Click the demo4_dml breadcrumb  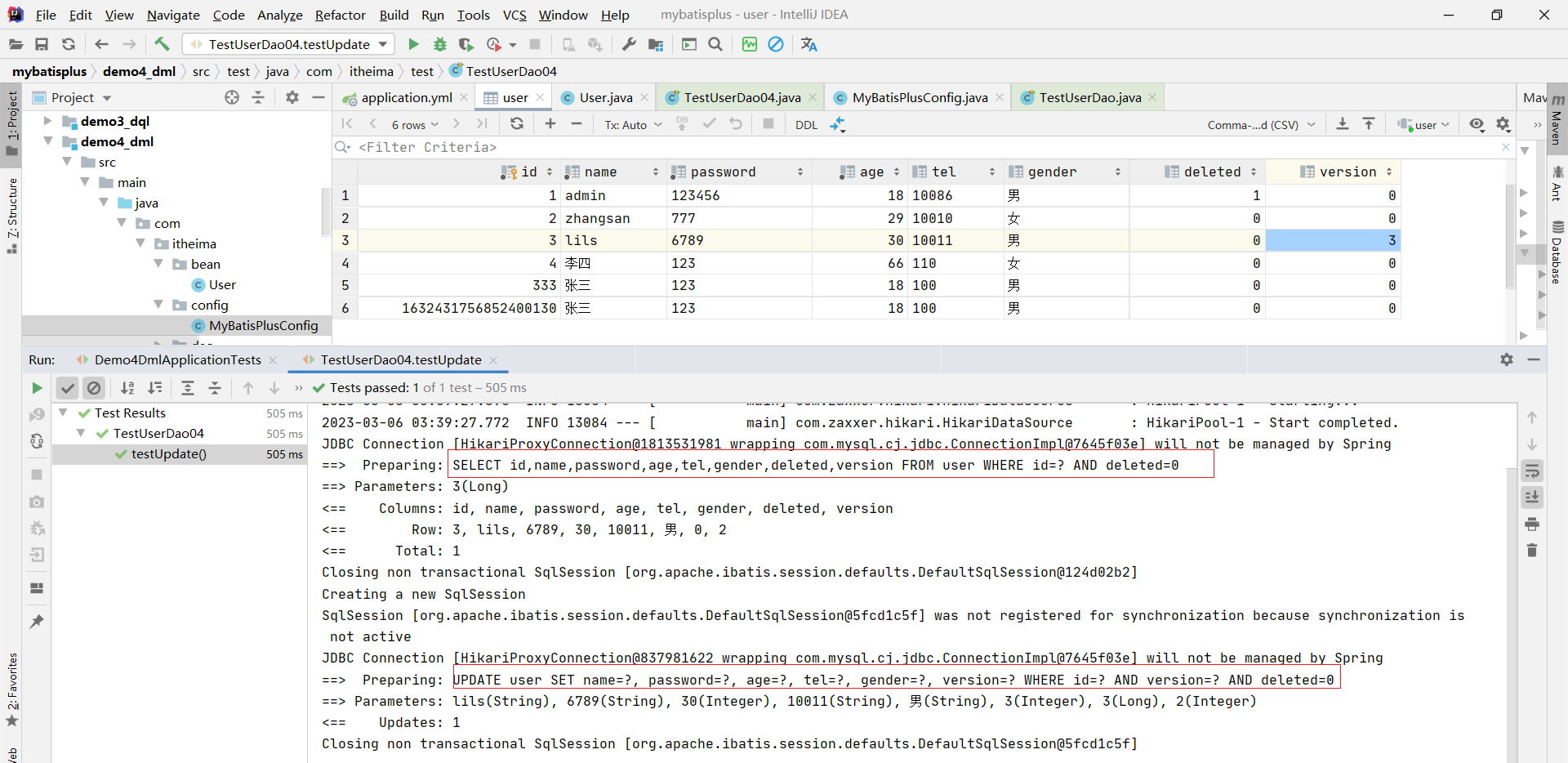click(x=139, y=72)
